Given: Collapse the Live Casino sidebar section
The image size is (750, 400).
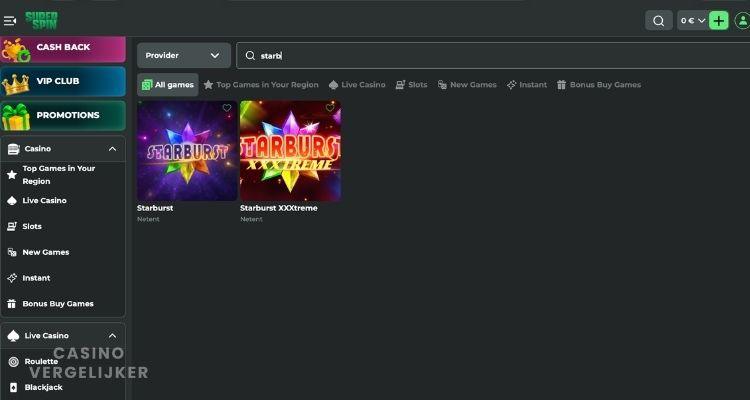Looking at the screenshot, I should click(x=112, y=336).
